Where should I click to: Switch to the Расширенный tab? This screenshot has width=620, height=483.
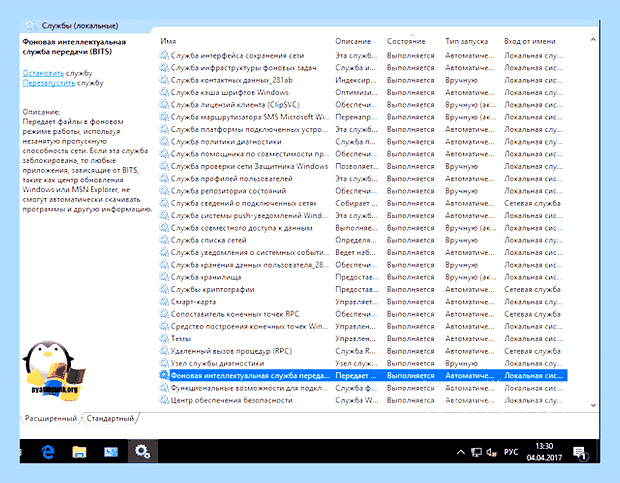tap(51, 418)
